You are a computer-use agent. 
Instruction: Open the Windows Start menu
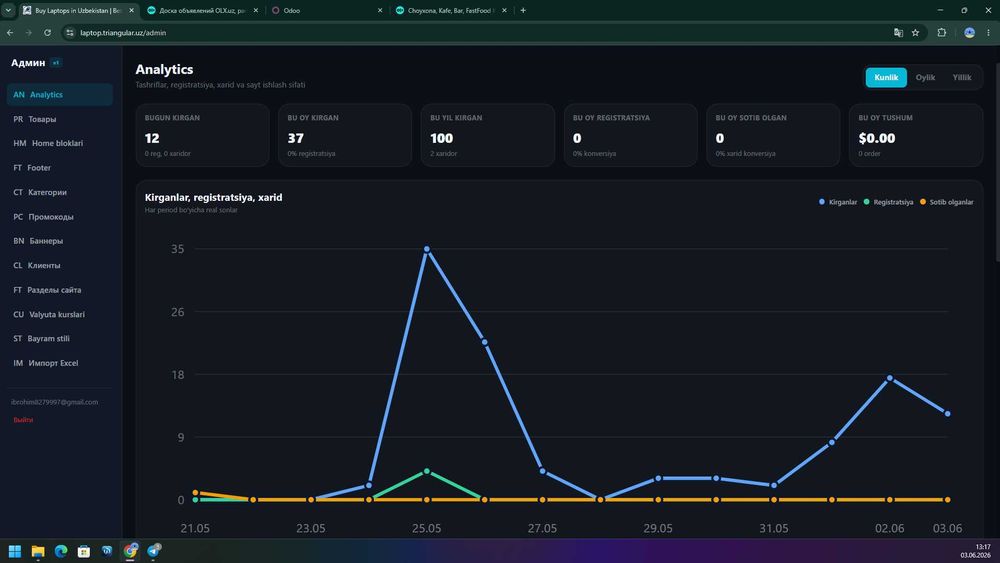coord(15,551)
